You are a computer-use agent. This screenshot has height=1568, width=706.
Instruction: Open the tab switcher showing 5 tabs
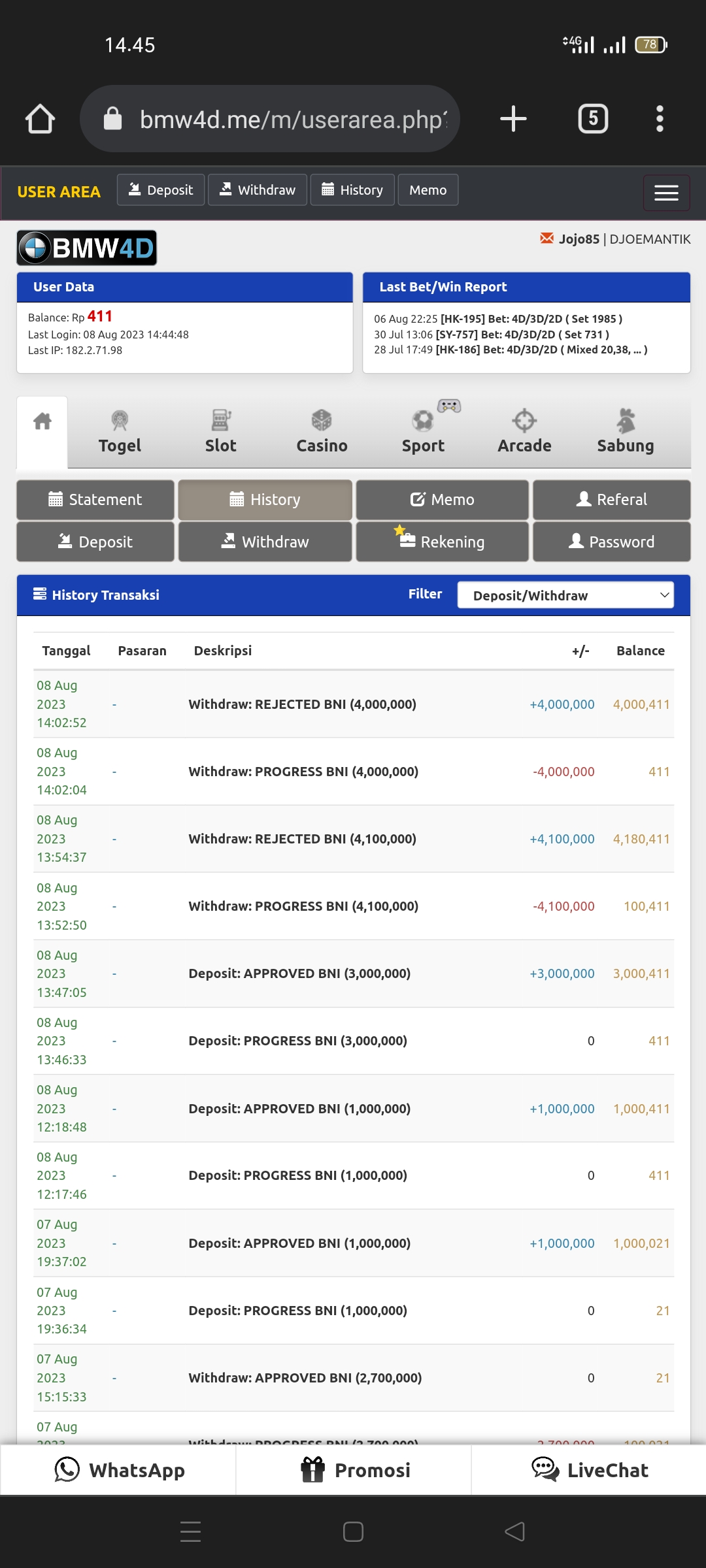(x=593, y=119)
